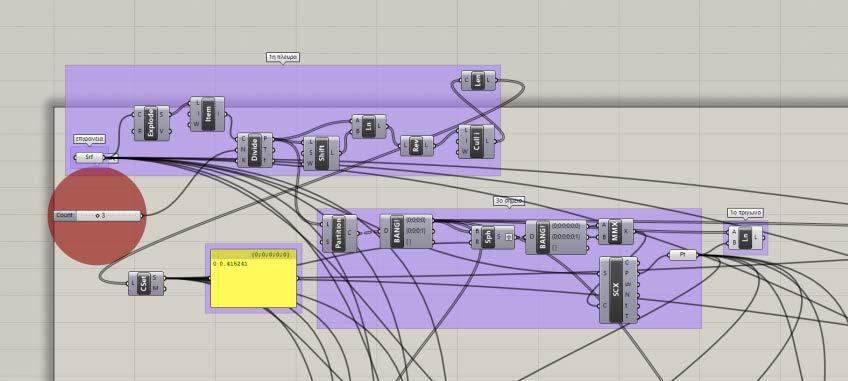Click the preview icon on Sph component
Screen dimensions: 848x381
[508, 237]
